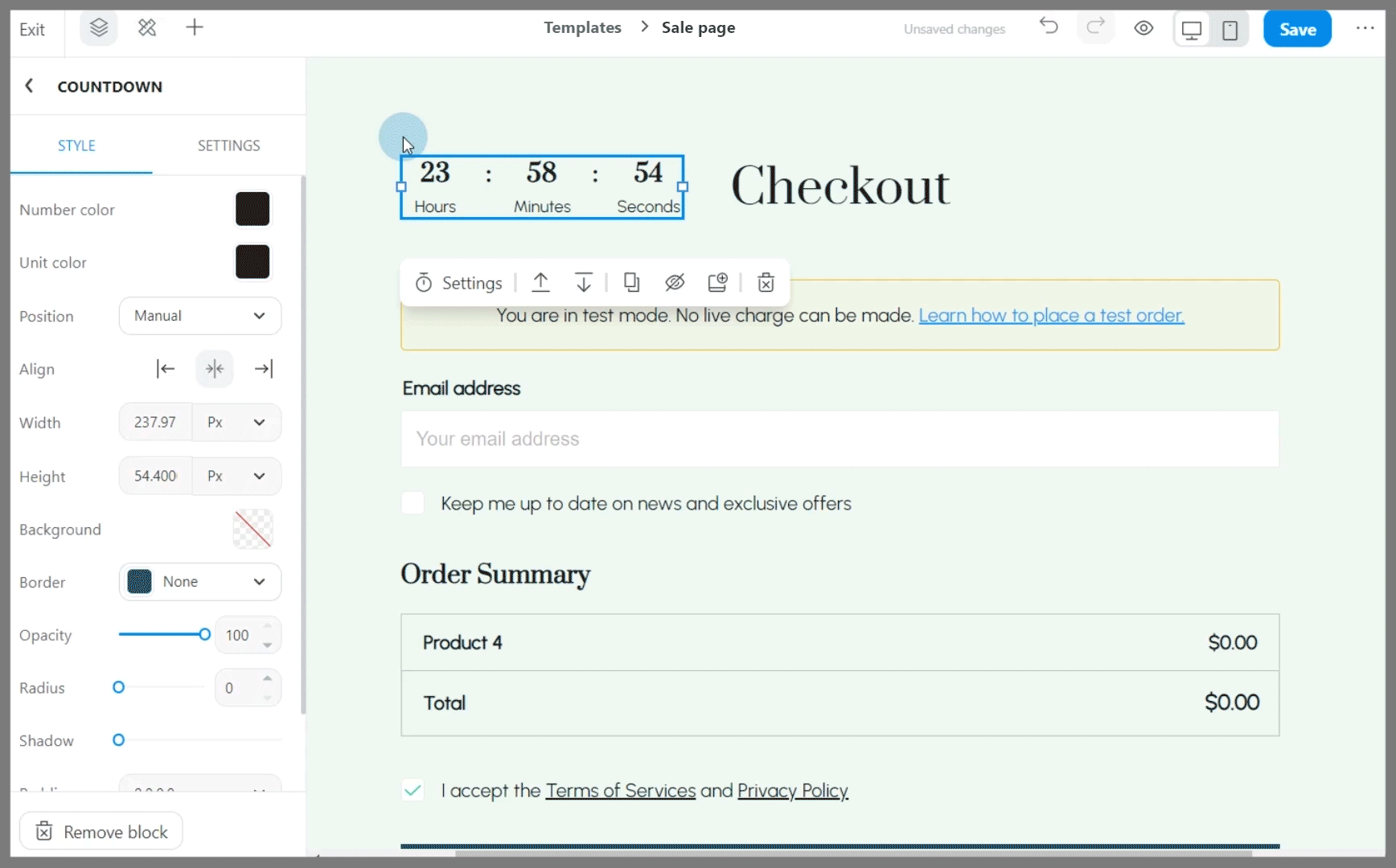Viewport: 1396px width, 868px height.
Task: Click the email address input field
Action: coord(840,439)
